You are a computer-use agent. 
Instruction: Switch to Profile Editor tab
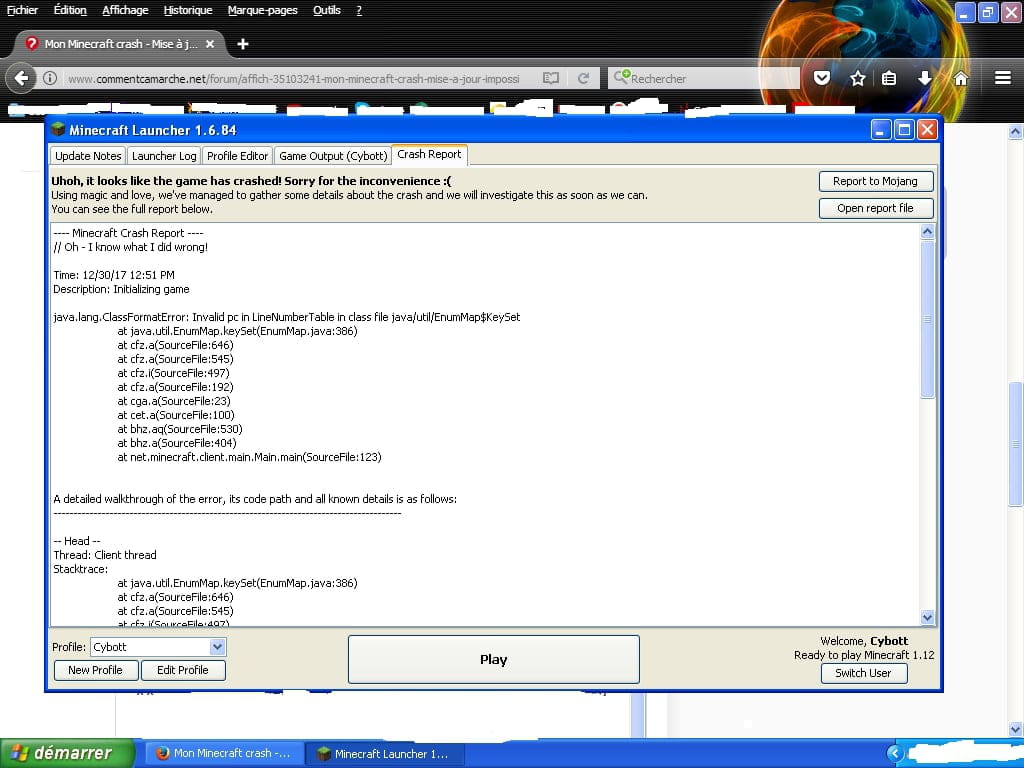[x=237, y=155]
